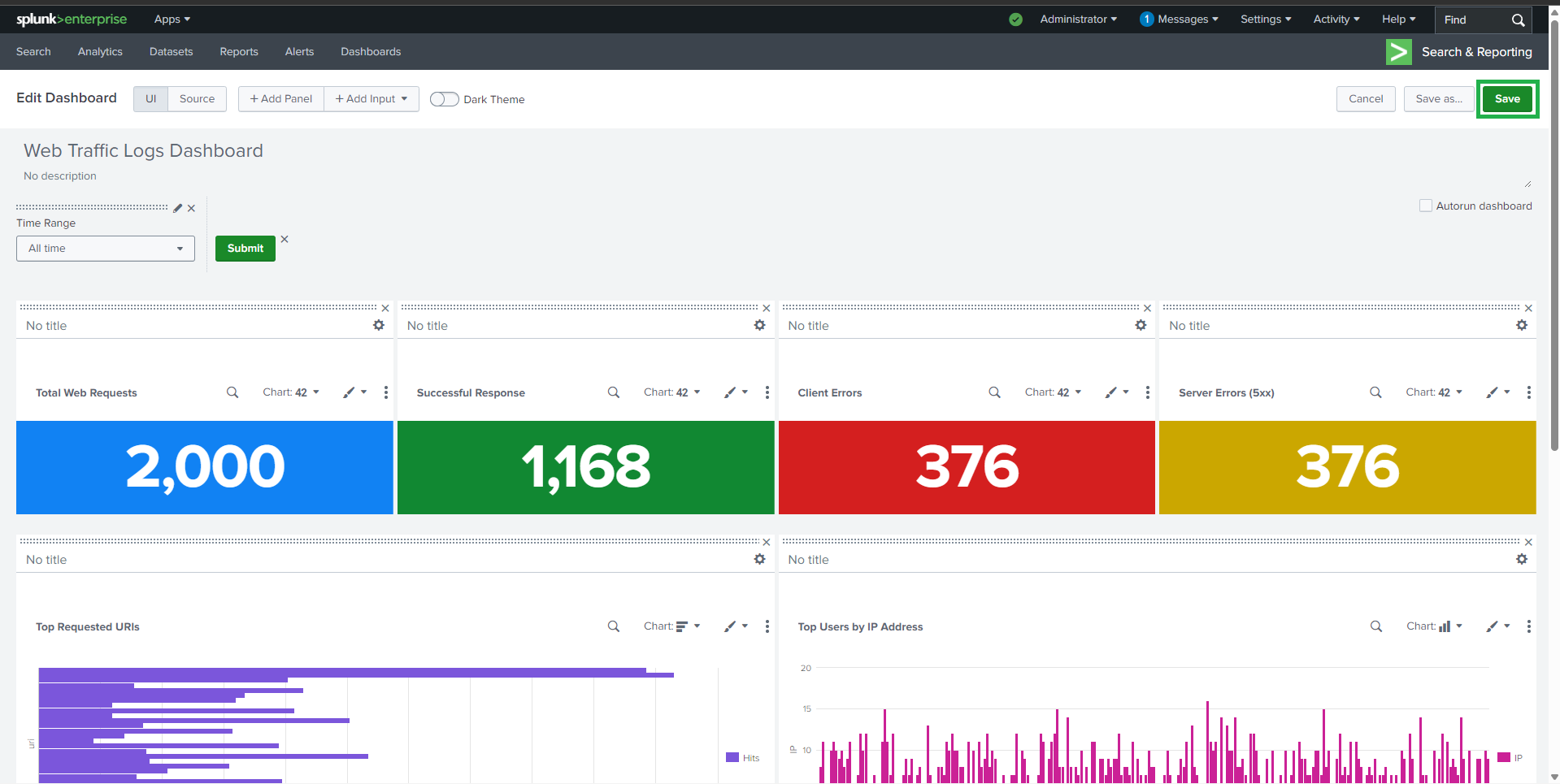Open three-dot more menu on Server Errors panel
This screenshot has width=1560, height=784.
[x=1528, y=392]
